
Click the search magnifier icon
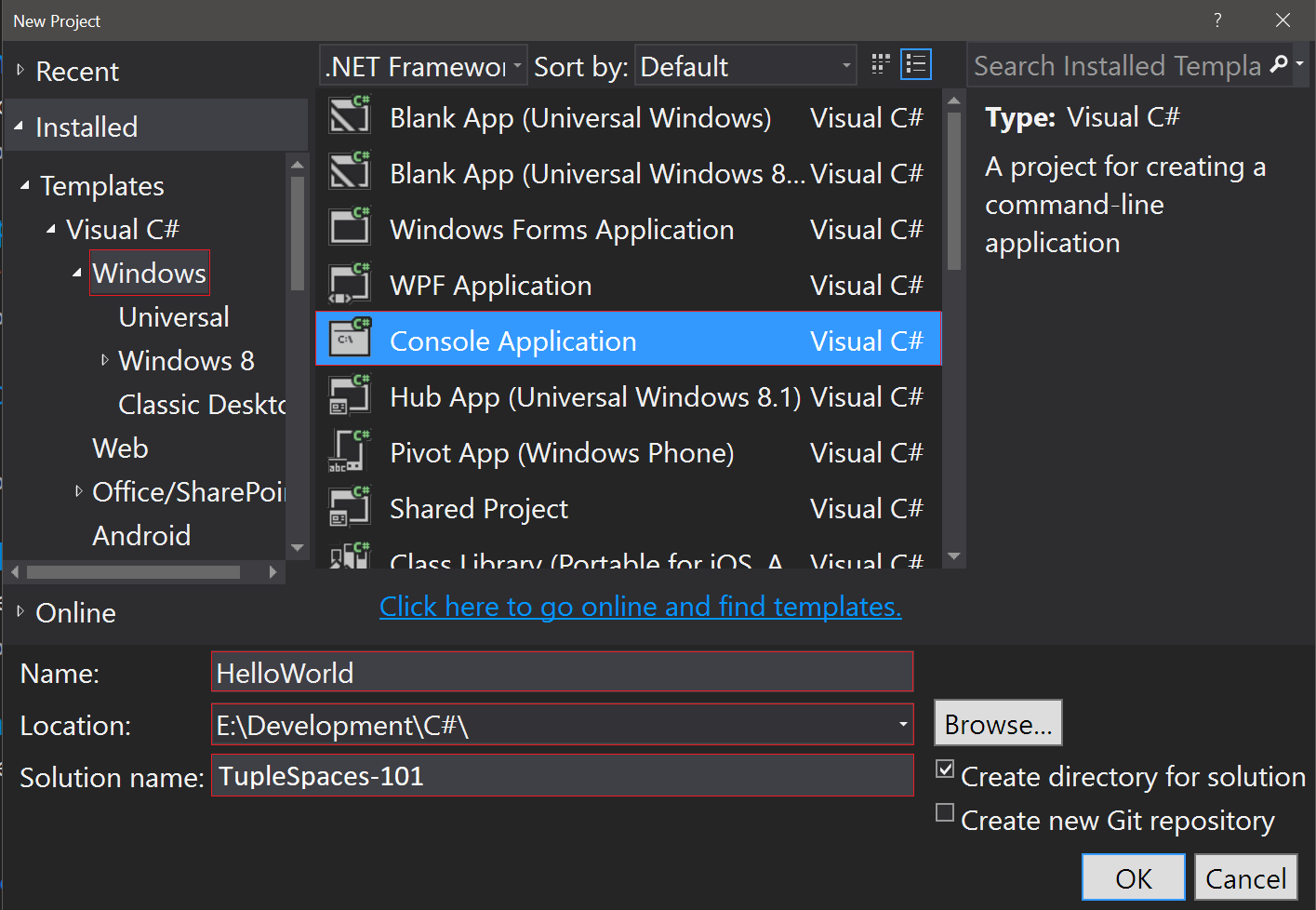1279,64
